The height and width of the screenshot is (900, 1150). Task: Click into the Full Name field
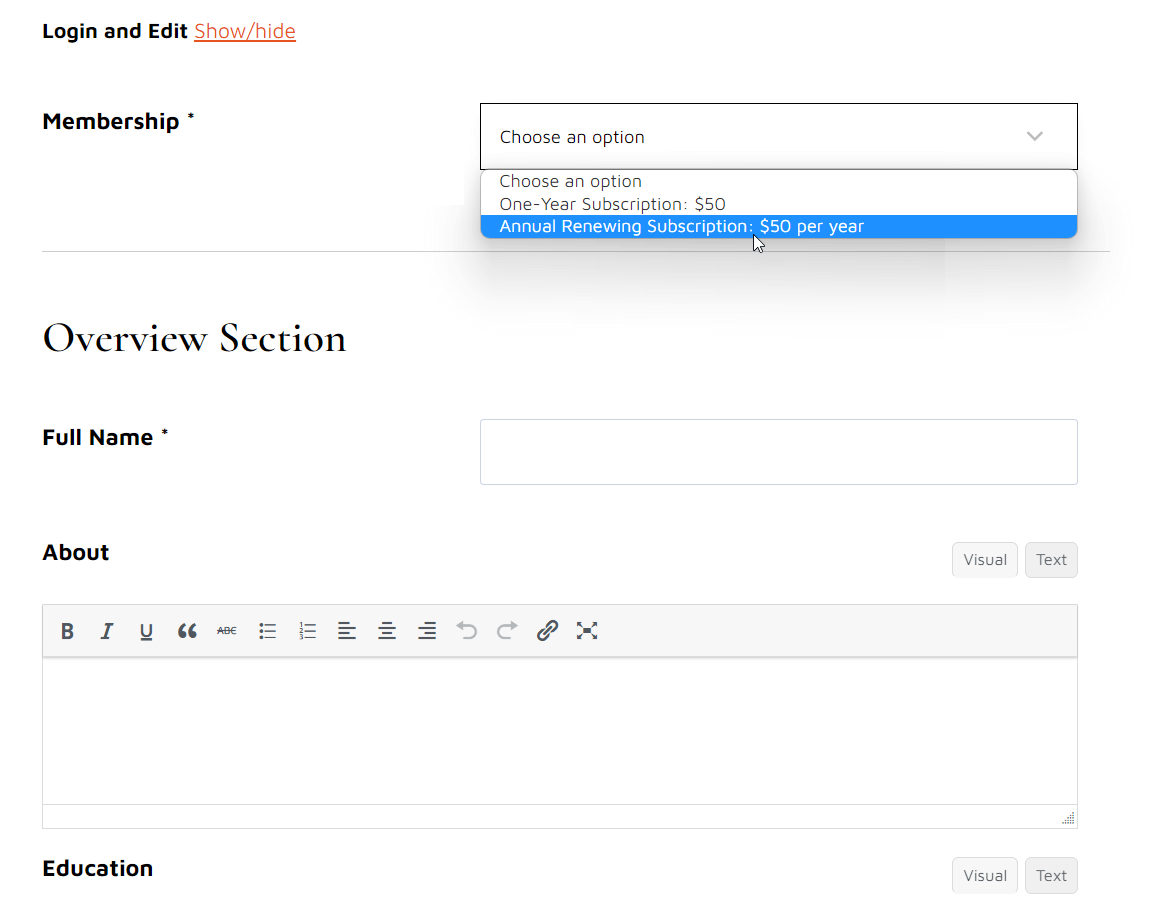tap(778, 452)
